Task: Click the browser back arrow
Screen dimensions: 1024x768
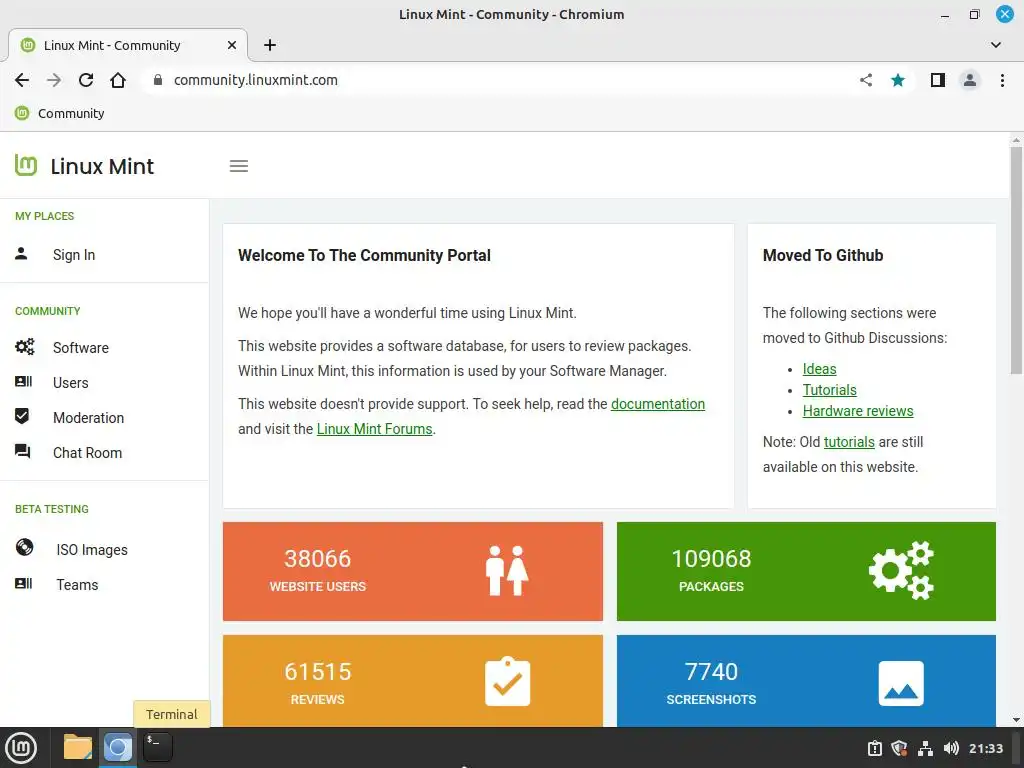Action: (22, 80)
